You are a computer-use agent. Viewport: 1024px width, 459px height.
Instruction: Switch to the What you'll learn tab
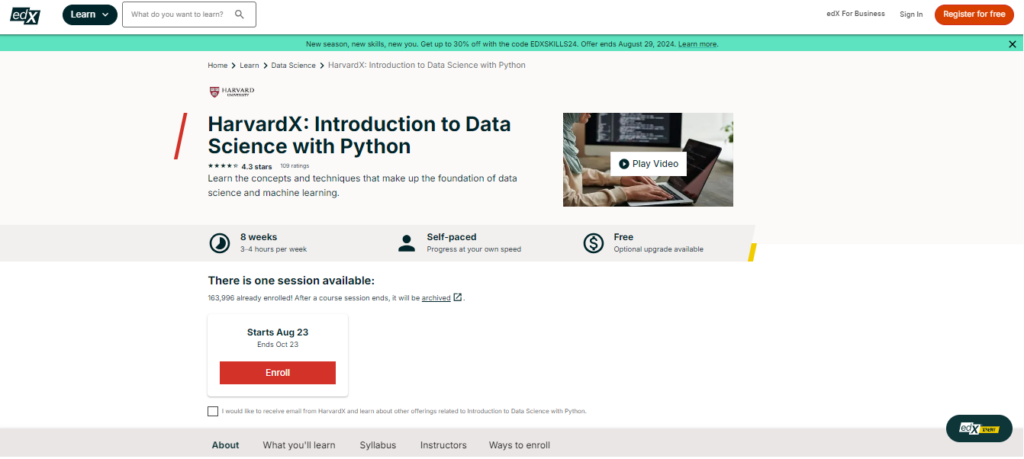click(299, 445)
